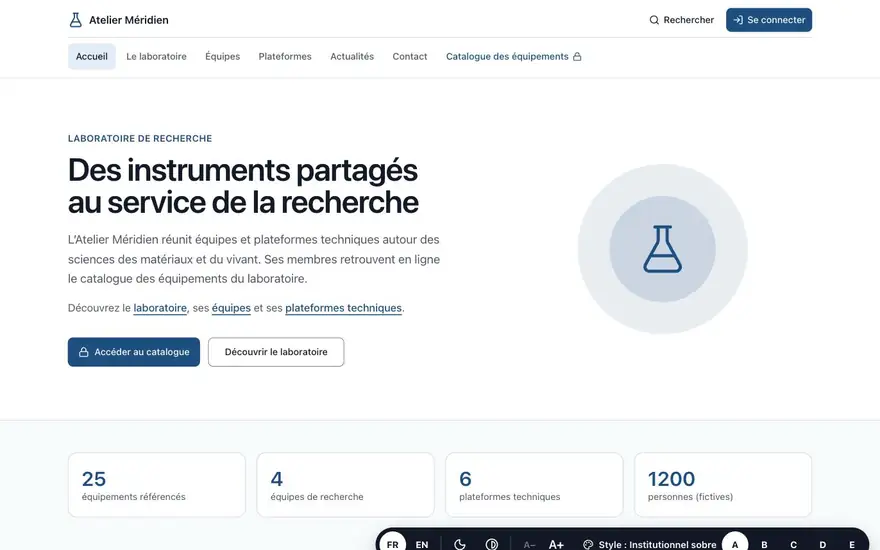Click the lock icon next to Catalogue des équipements
Viewport: 880px width, 550px height.
577,57
